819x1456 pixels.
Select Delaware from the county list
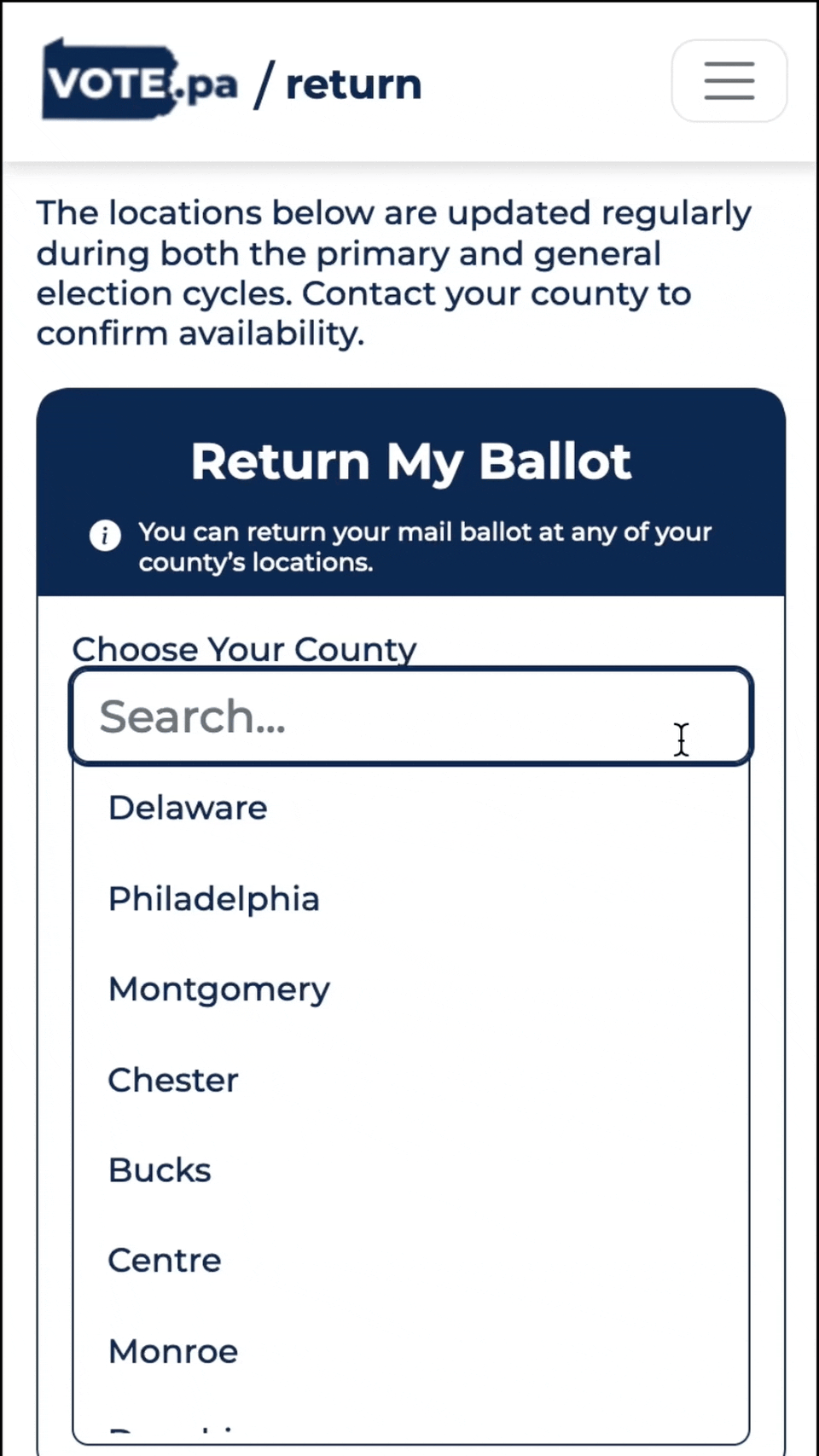tap(411, 808)
